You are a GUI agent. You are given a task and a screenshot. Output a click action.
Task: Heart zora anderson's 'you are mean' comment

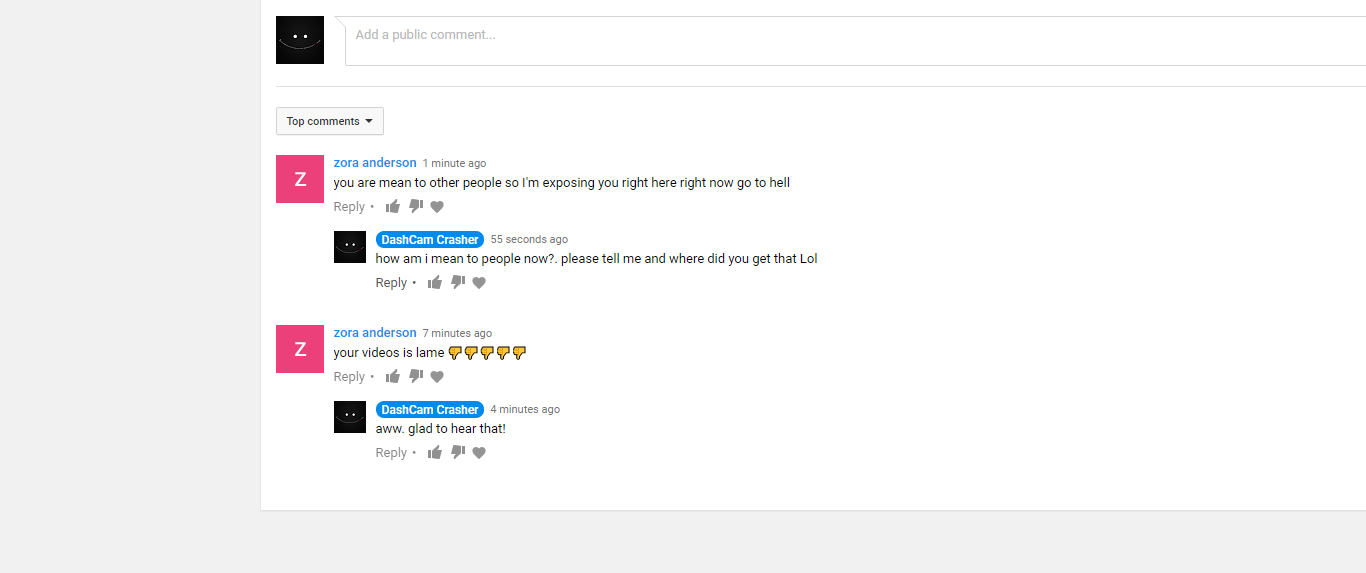[437, 207]
